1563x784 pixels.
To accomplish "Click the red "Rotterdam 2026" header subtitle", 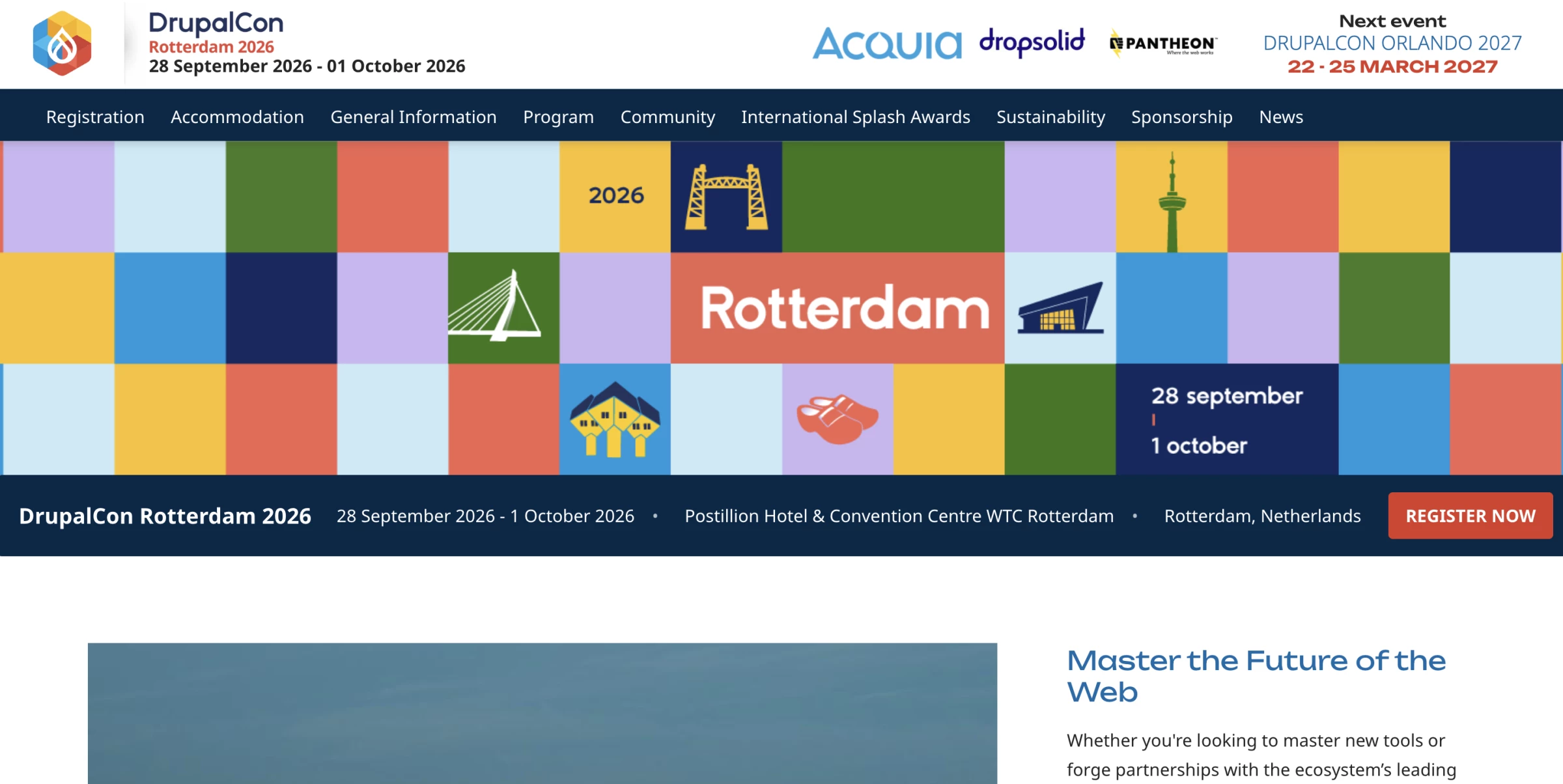I will tap(212, 47).
